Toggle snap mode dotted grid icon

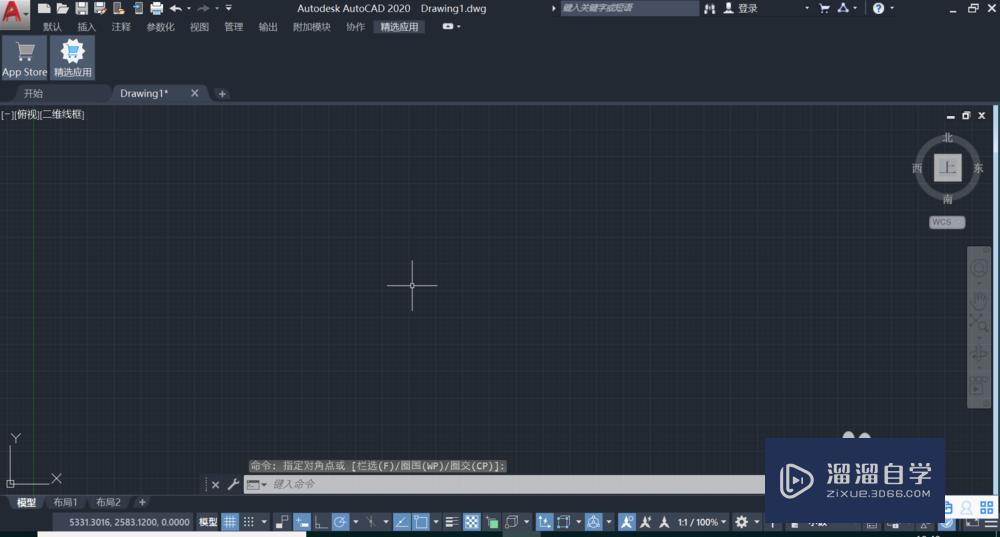pyautogui.click(x=249, y=522)
